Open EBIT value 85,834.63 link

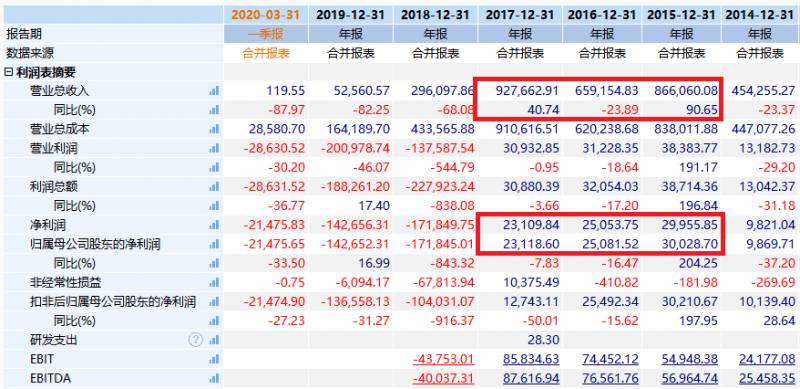[531, 359]
